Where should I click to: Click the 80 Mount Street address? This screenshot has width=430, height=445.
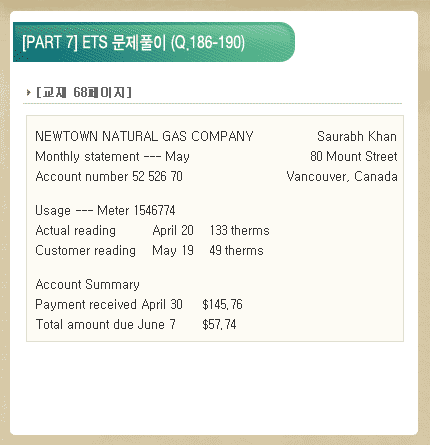(354, 156)
